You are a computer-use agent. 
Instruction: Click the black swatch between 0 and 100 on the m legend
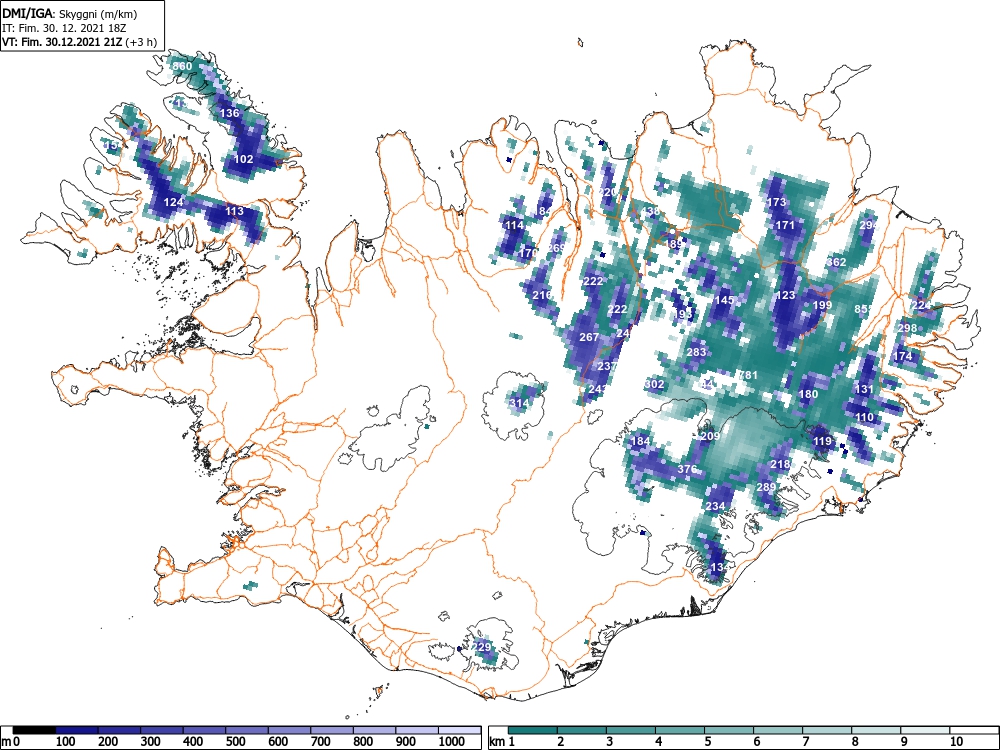pyautogui.click(x=34, y=730)
